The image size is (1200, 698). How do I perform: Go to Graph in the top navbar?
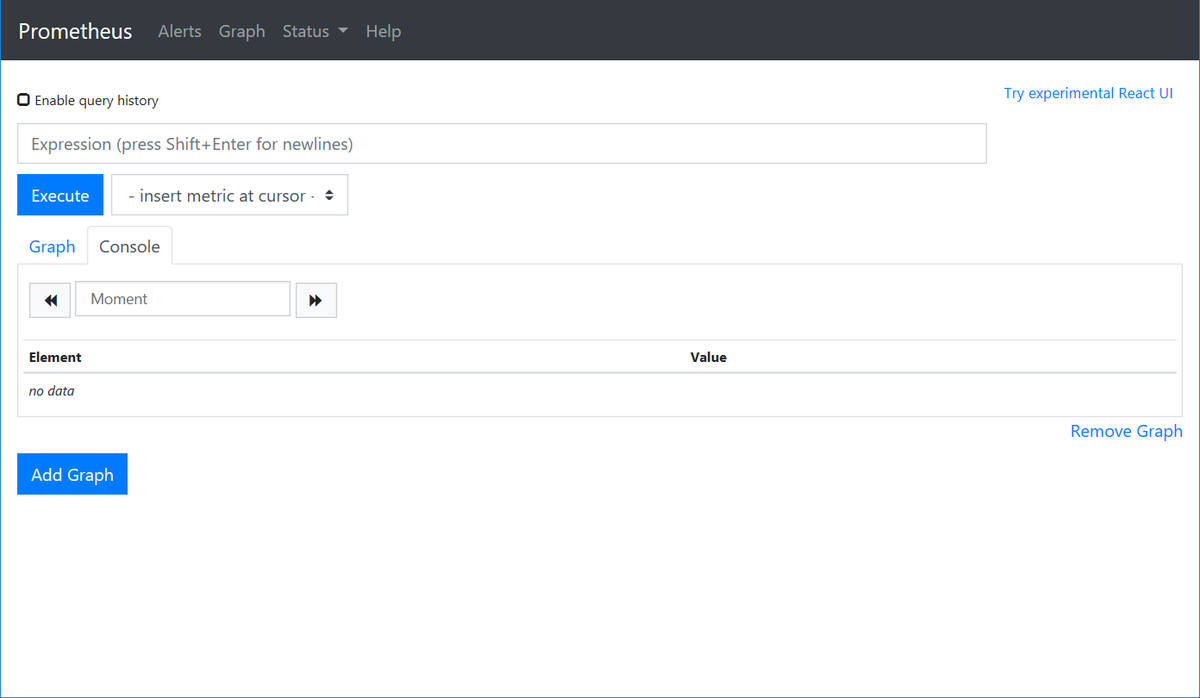(242, 31)
